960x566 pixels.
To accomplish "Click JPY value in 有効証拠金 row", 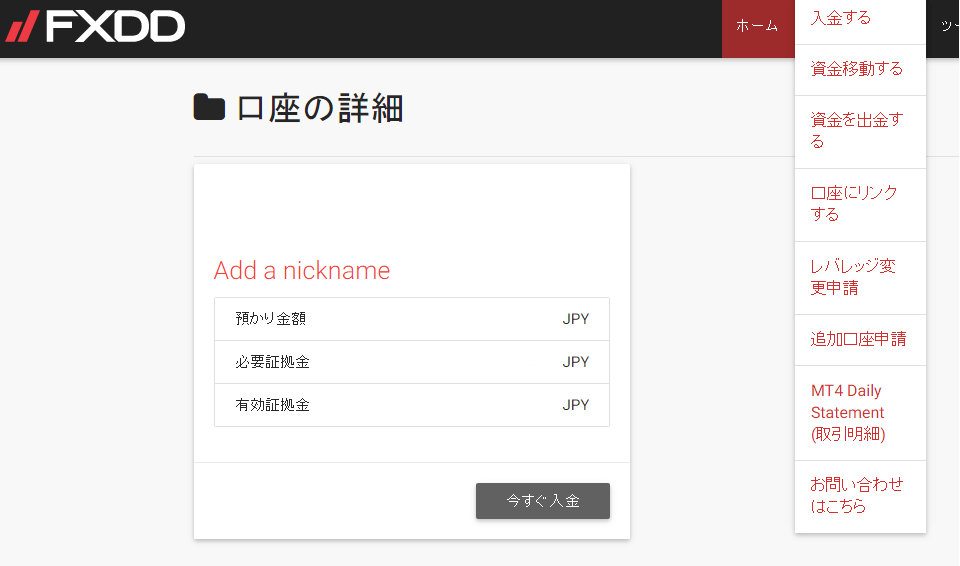I will tap(576, 405).
